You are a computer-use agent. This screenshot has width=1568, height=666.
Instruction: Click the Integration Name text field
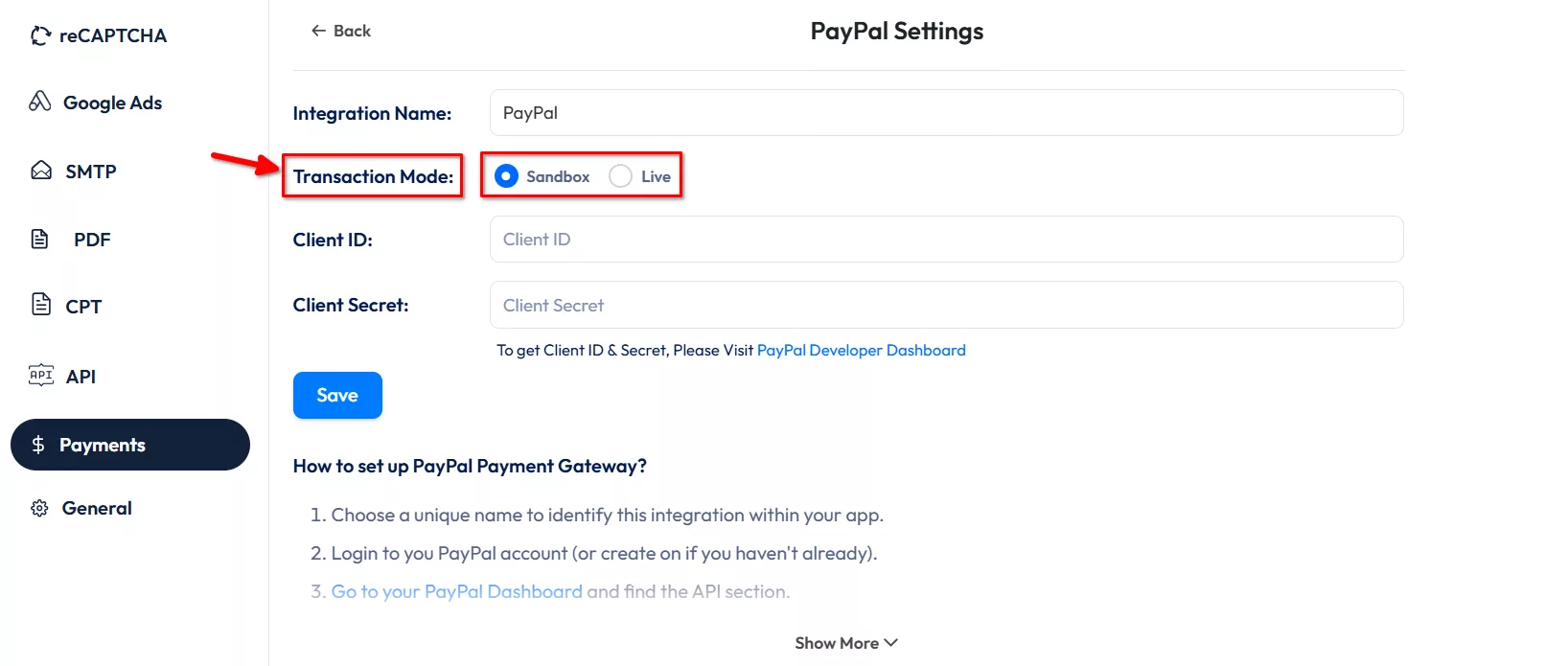(x=946, y=113)
